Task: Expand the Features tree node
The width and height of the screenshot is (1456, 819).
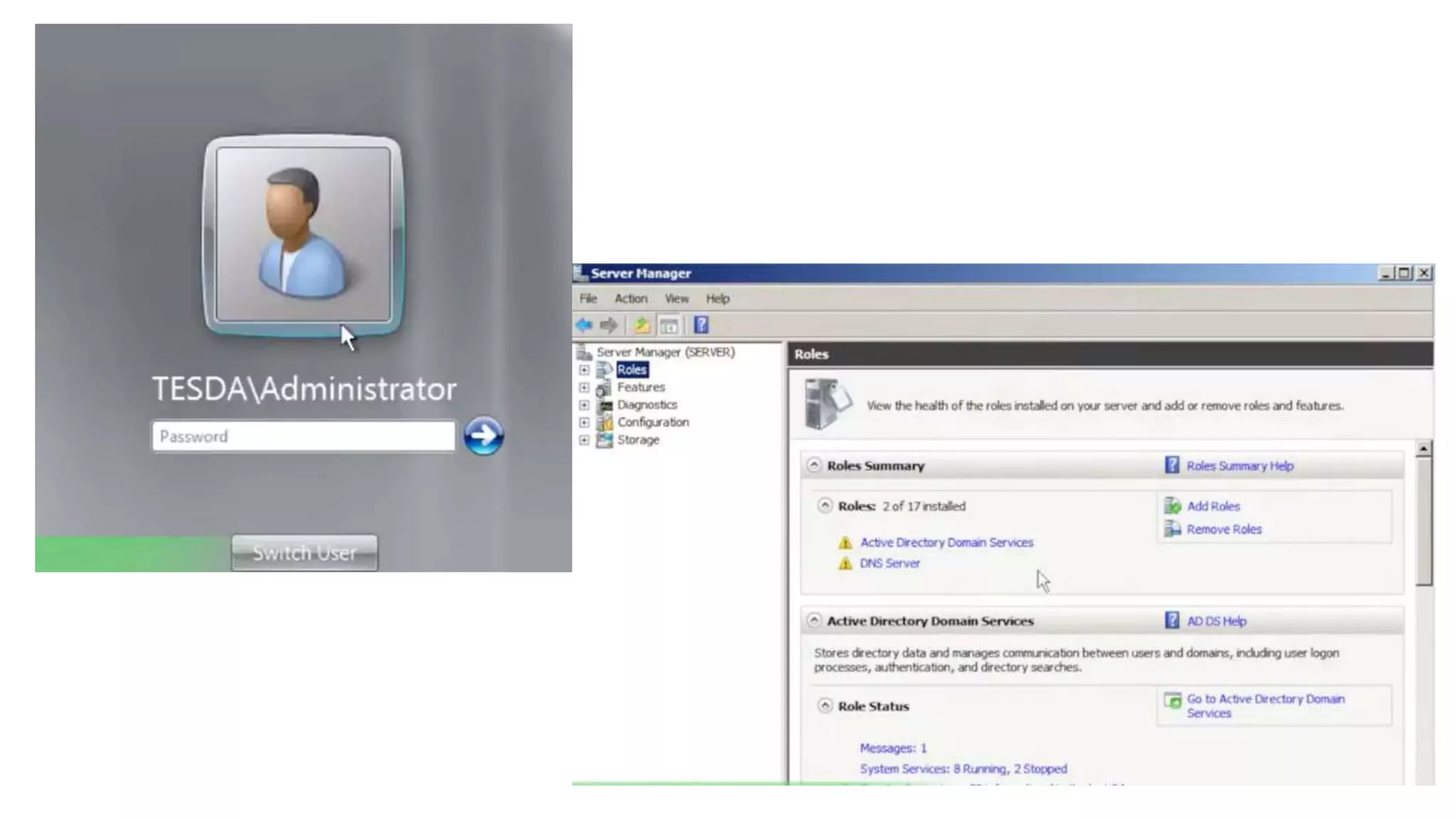Action: pyautogui.click(x=584, y=387)
